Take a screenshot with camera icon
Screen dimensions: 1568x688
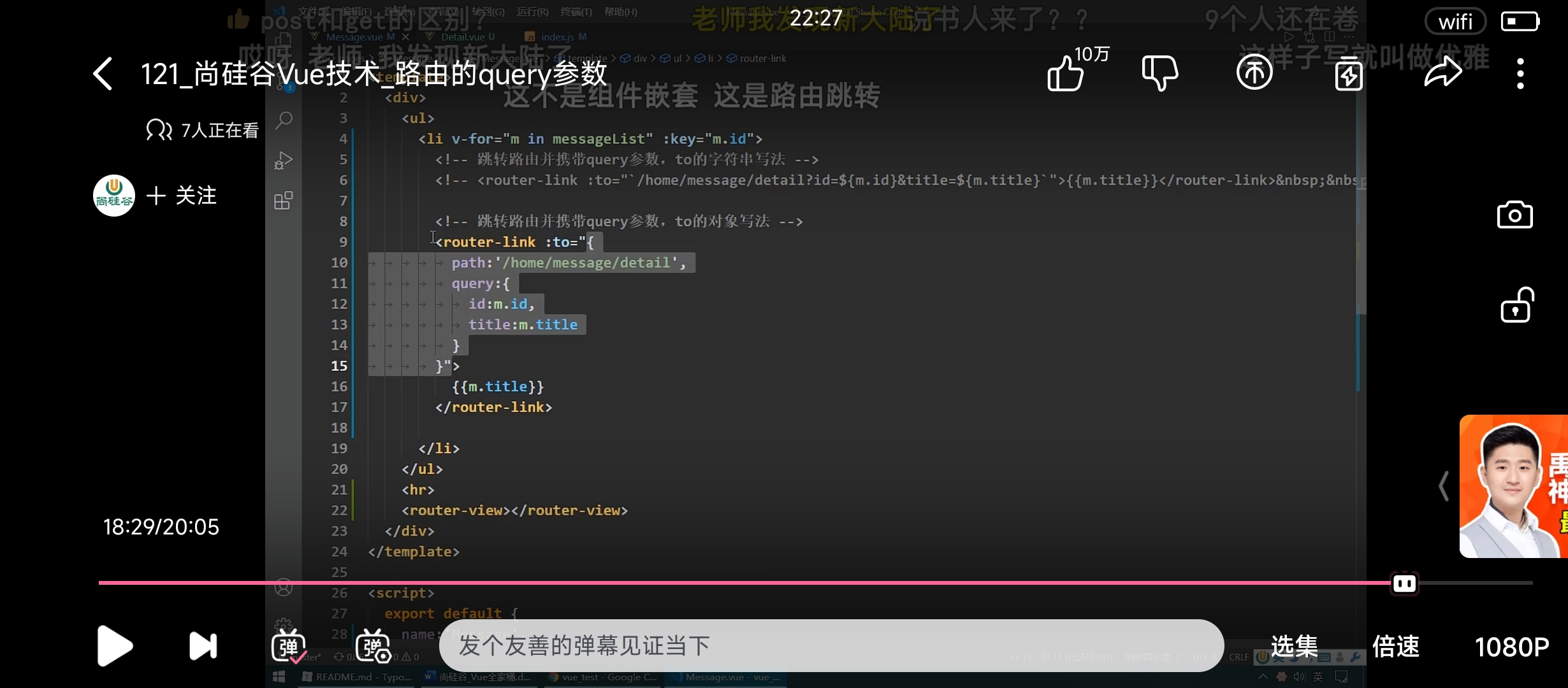click(1514, 215)
